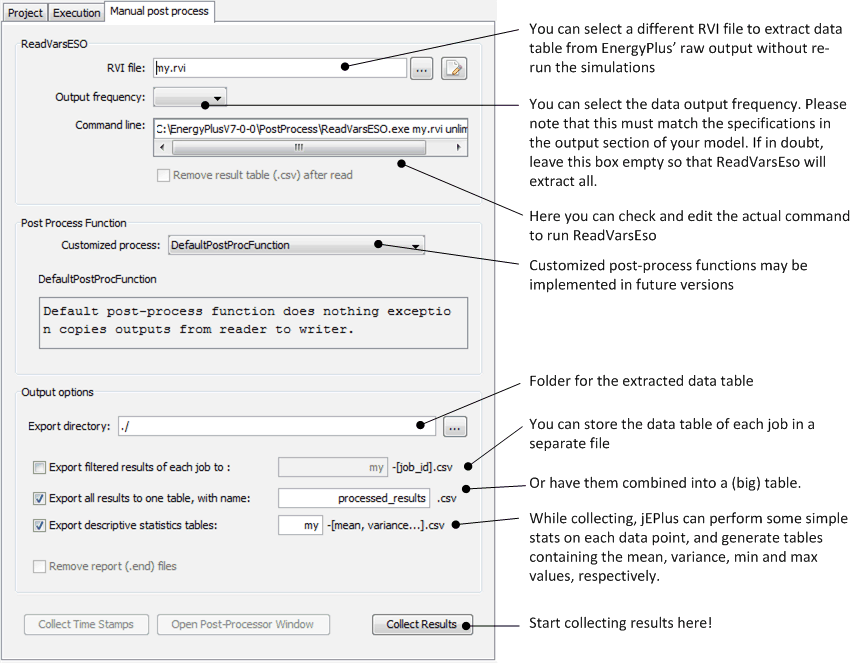Select the Manual post process tab
The width and height of the screenshot is (855, 664).
click(159, 11)
